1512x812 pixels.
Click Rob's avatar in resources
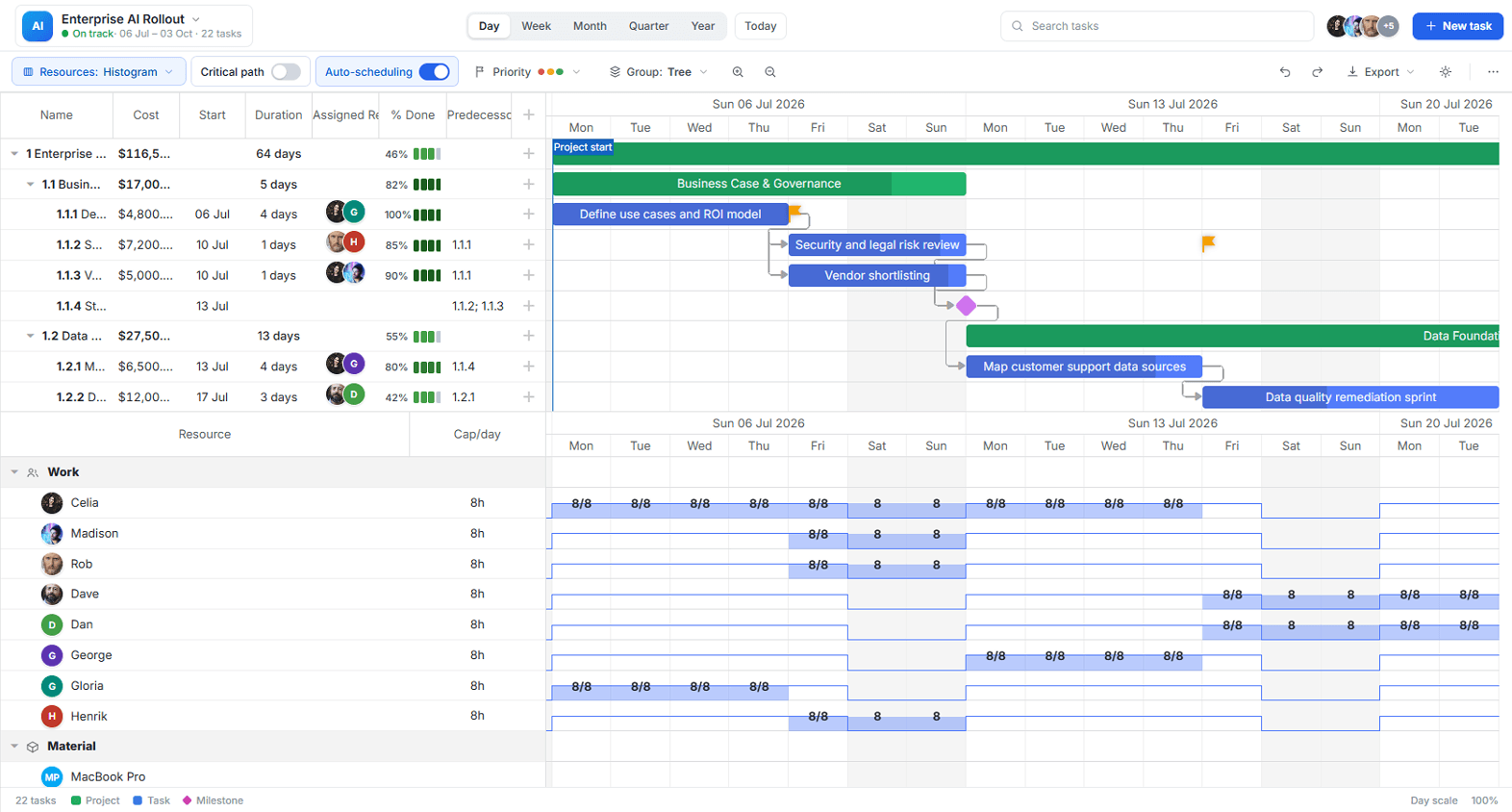coord(52,564)
